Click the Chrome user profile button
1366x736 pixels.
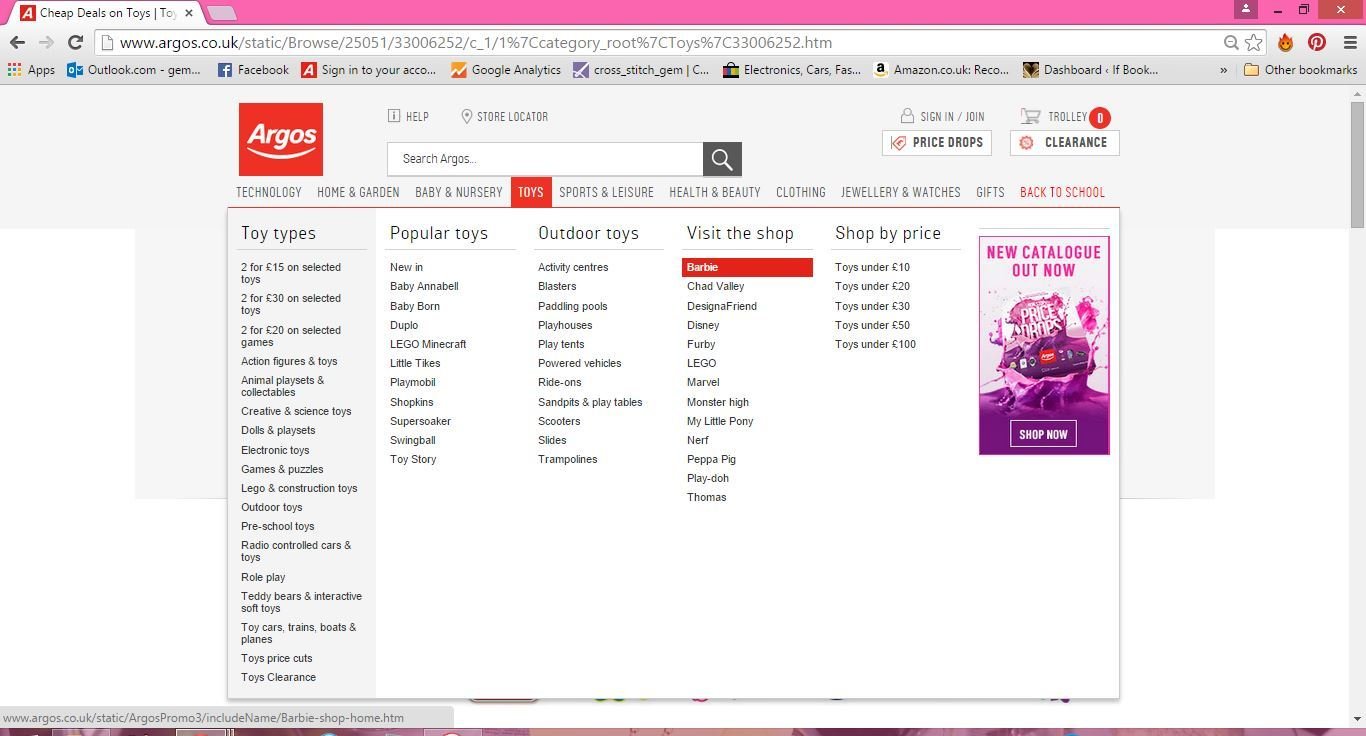[x=1245, y=9]
